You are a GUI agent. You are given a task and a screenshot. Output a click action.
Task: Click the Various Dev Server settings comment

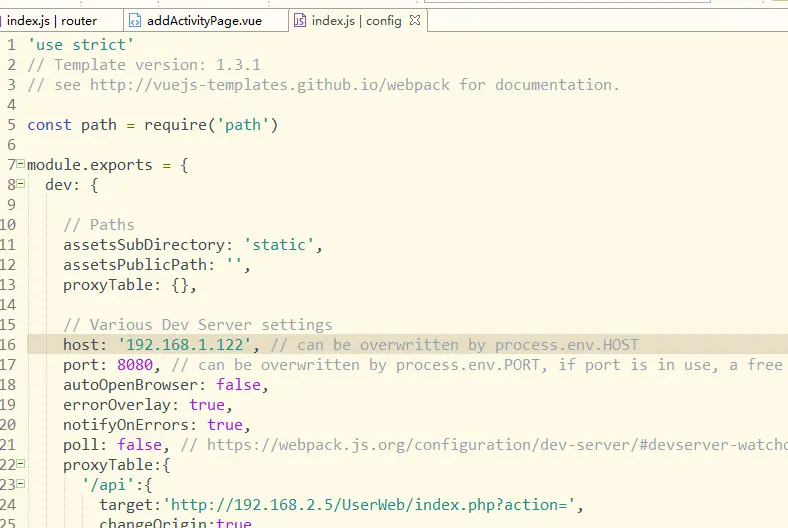198,325
